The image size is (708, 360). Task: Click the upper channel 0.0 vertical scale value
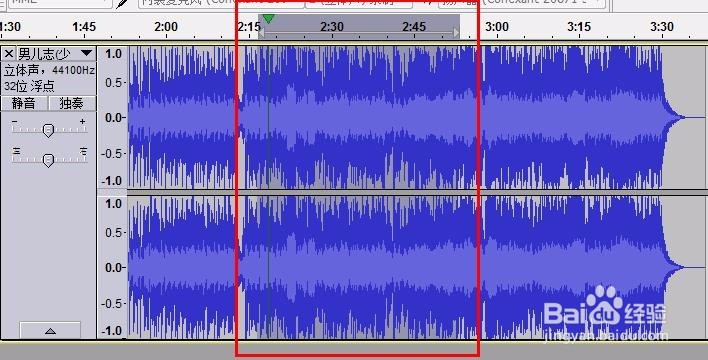pyautogui.click(x=113, y=118)
